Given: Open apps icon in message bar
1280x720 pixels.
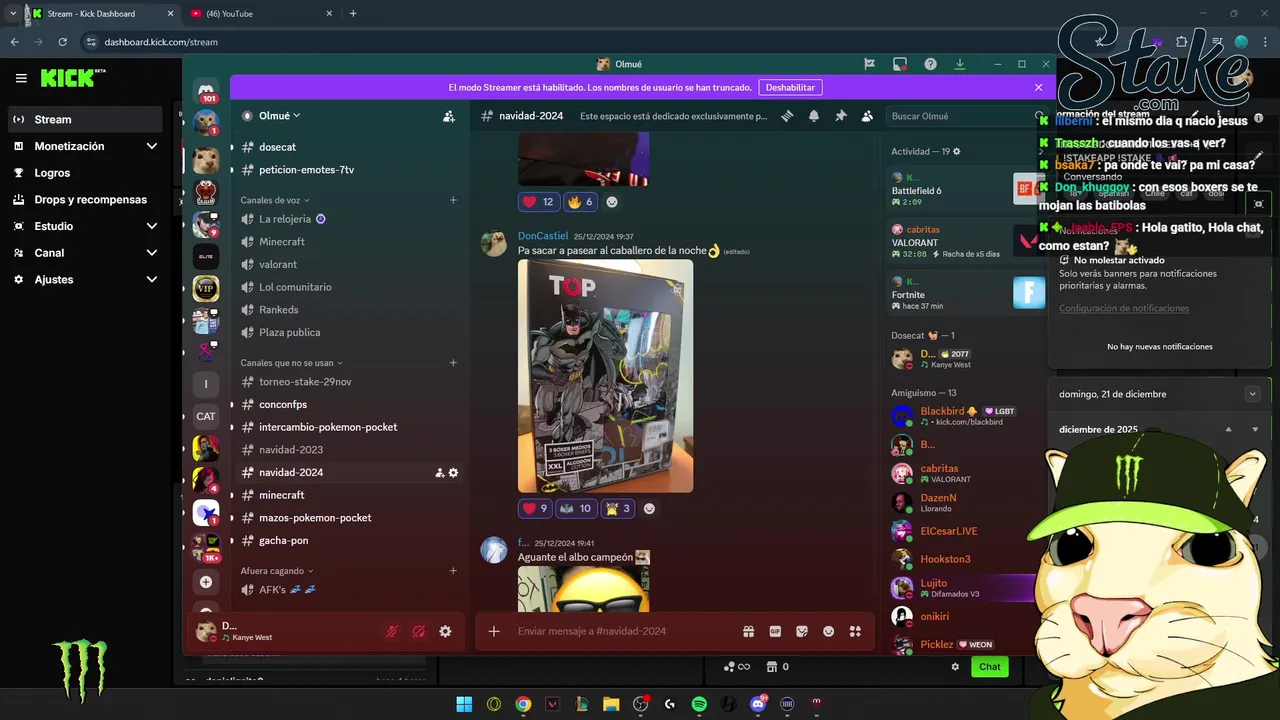Looking at the screenshot, I should point(855,631).
